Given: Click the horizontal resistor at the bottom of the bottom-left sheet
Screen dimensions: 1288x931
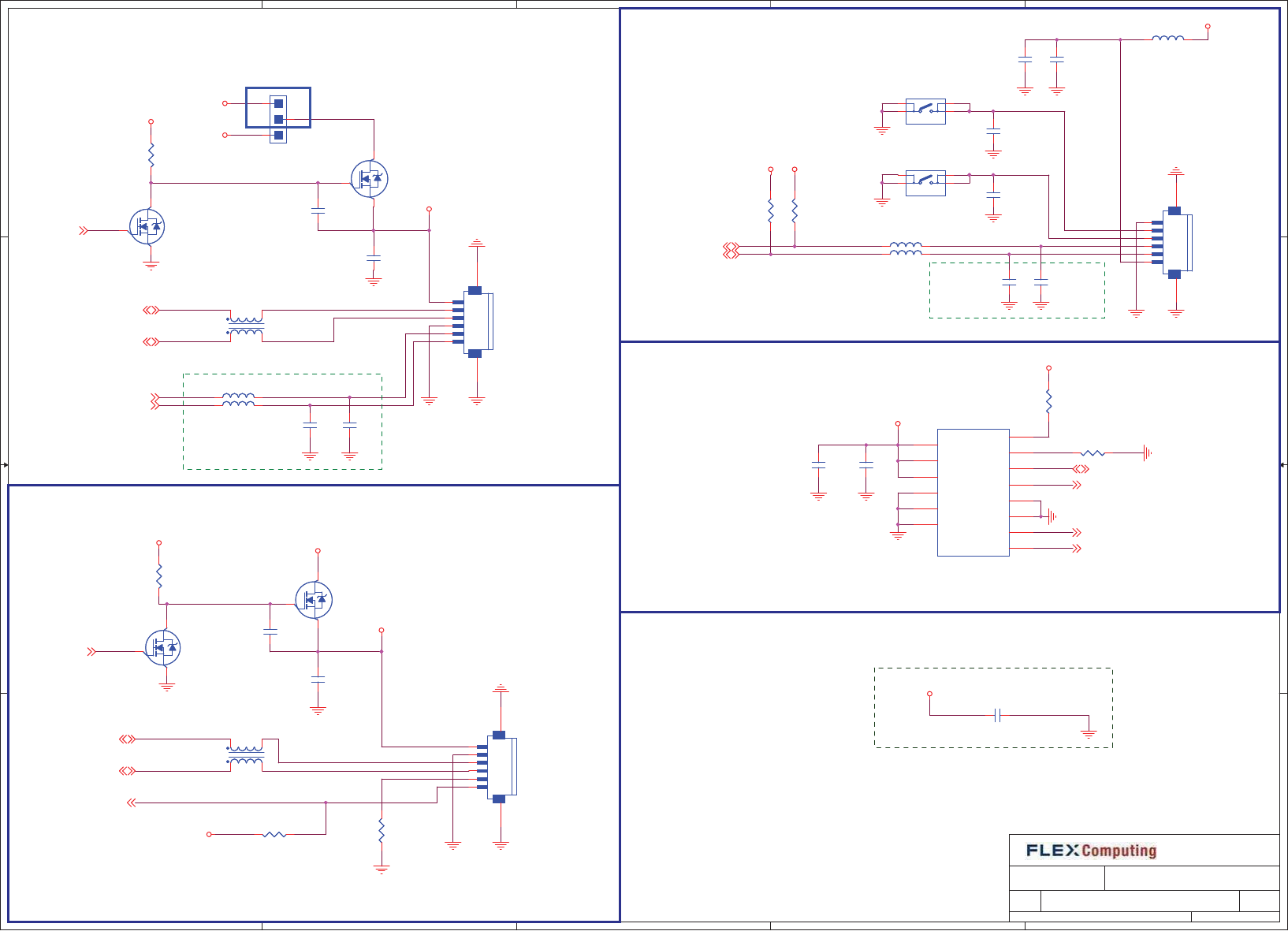Looking at the screenshot, I should point(274,834).
